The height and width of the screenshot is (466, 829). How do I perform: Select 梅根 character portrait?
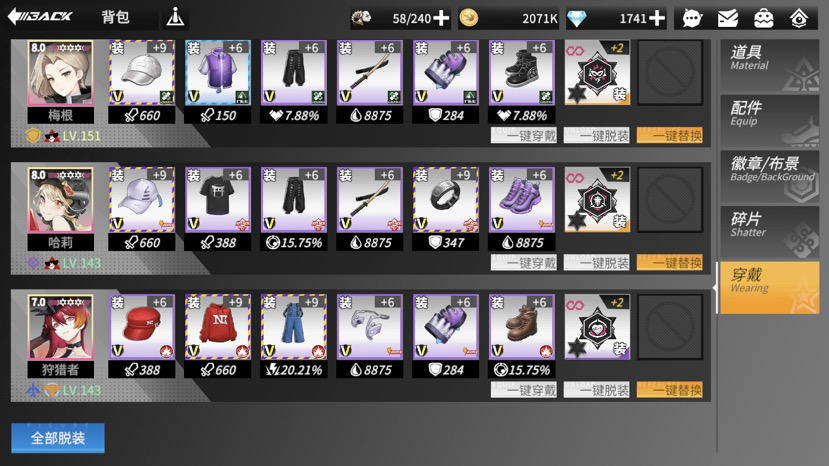click(60, 73)
